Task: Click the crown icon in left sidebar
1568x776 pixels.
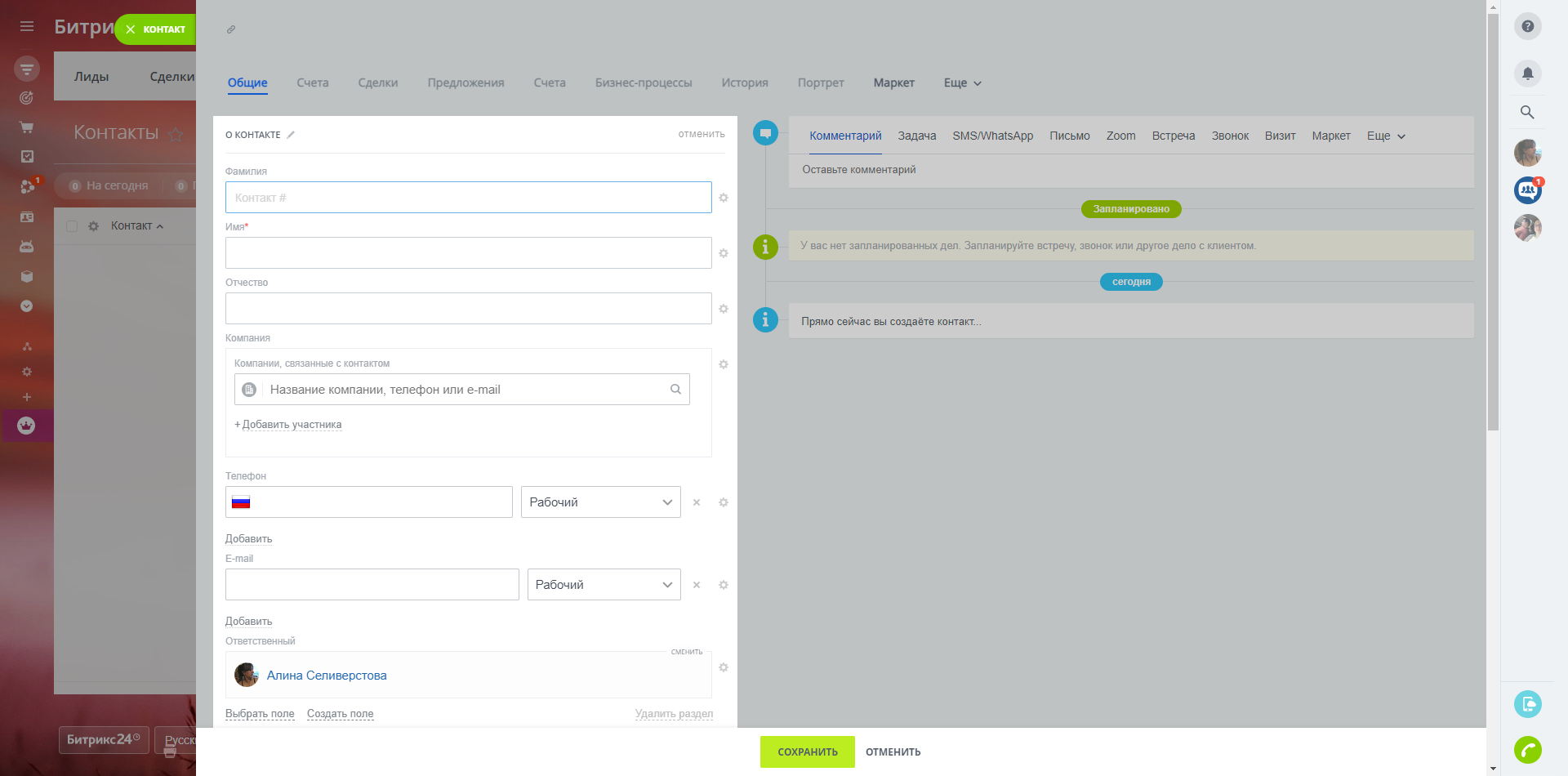Action: click(x=26, y=426)
